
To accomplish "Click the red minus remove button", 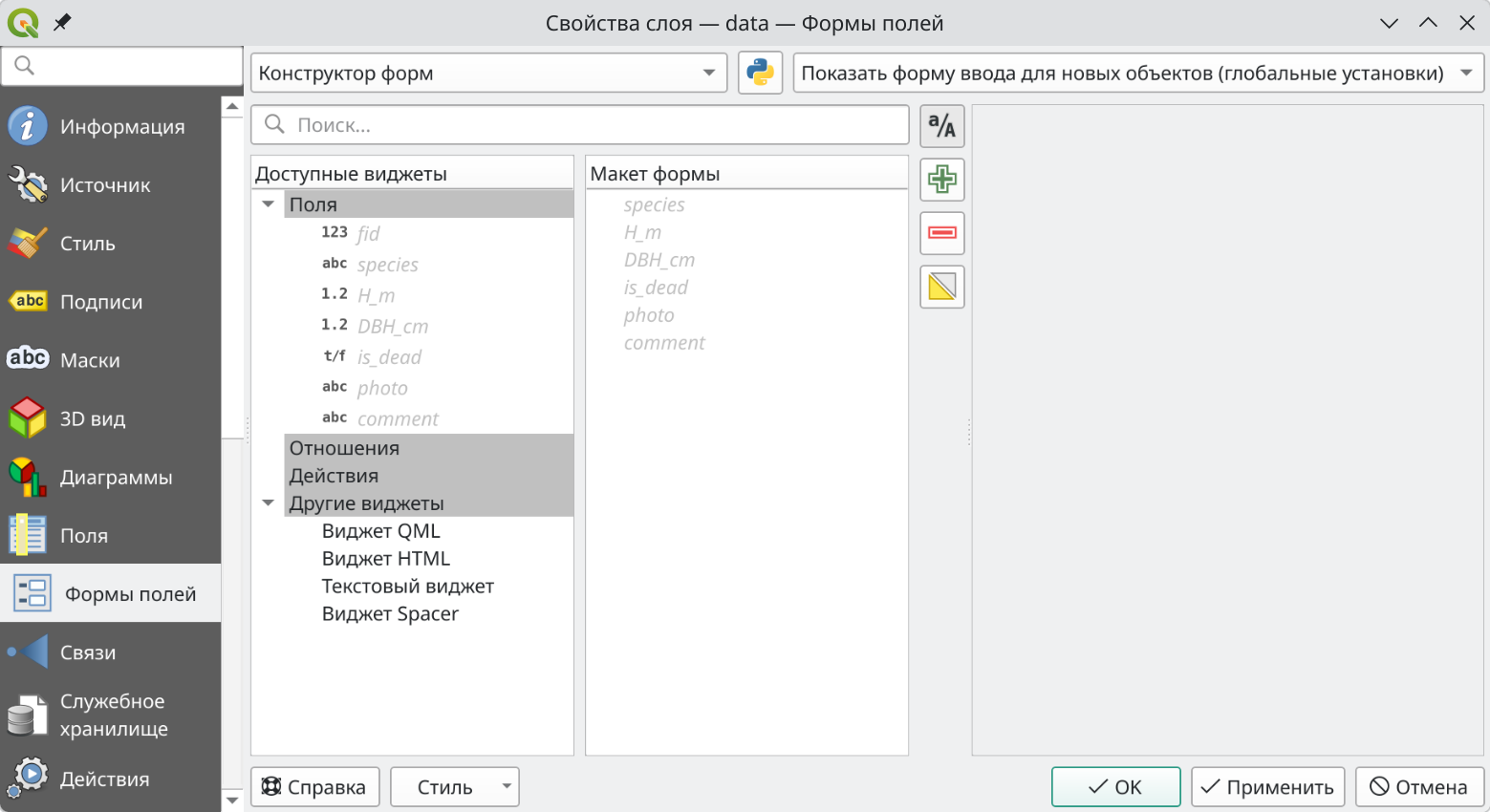I will (942, 233).
